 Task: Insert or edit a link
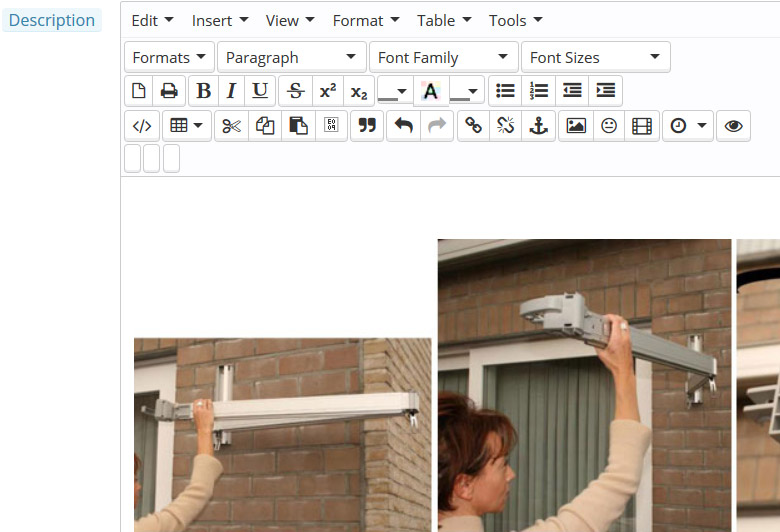[x=473, y=126]
